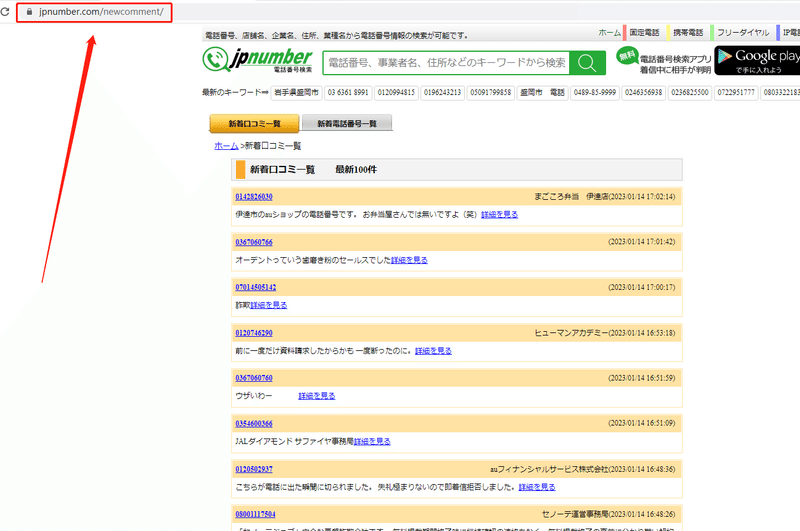The height and width of the screenshot is (531, 800).
Task: Open the 携帯電話 navigation item
Action: pos(688,33)
